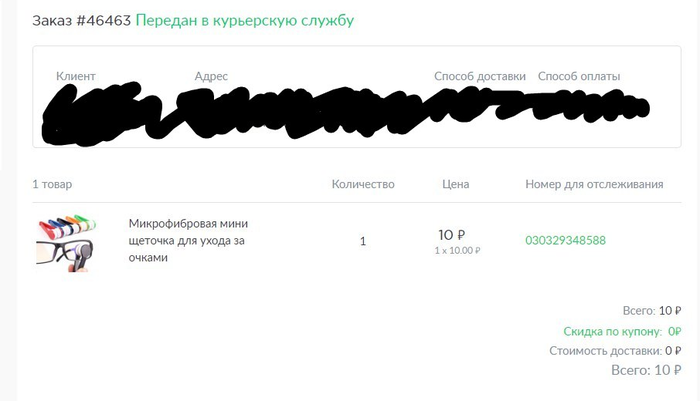Select the 'Клиент' field label
The image size is (700, 401).
click(x=76, y=76)
